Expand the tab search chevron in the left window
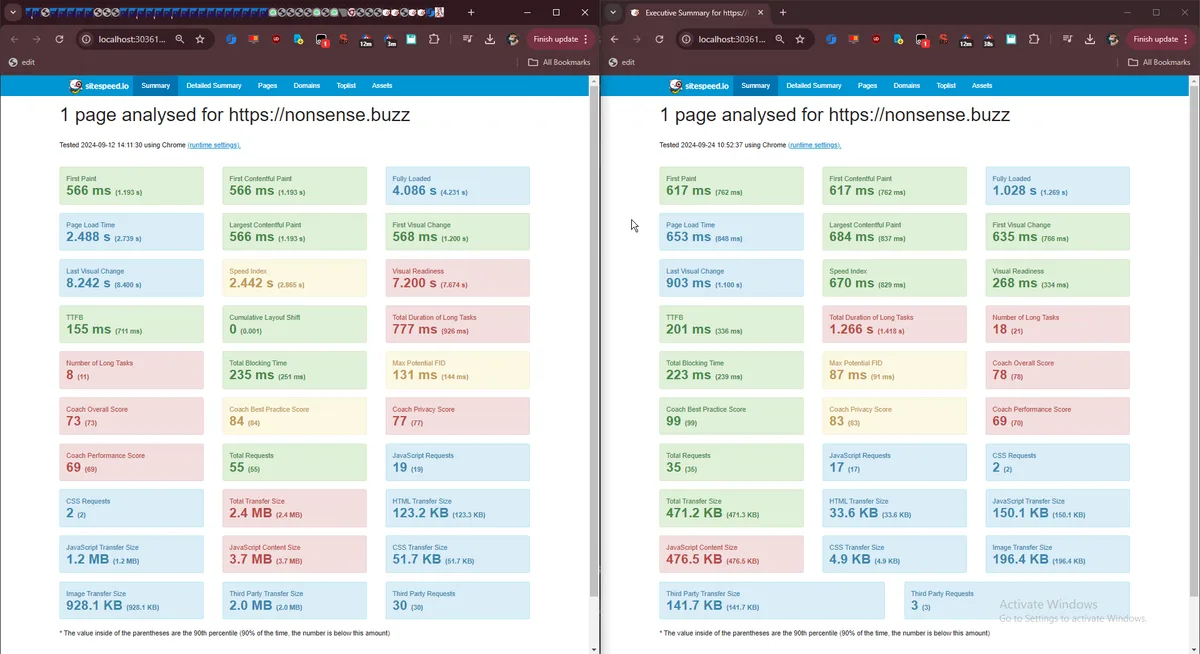The image size is (1200, 654). pyautogui.click(x=13, y=13)
